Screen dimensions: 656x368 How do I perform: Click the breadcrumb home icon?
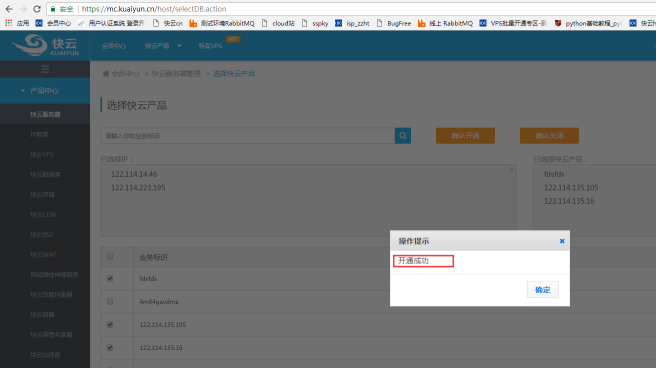105,74
